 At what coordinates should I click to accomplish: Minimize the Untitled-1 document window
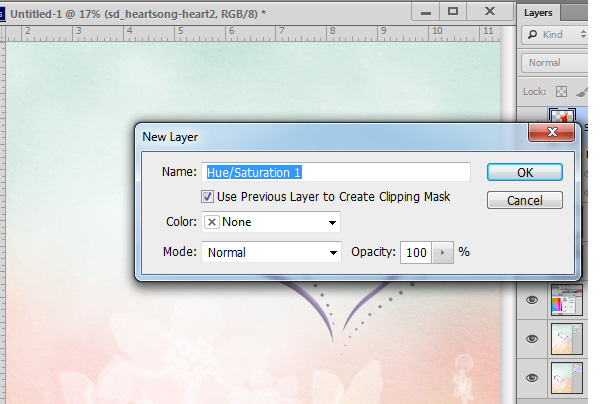tap(426, 13)
